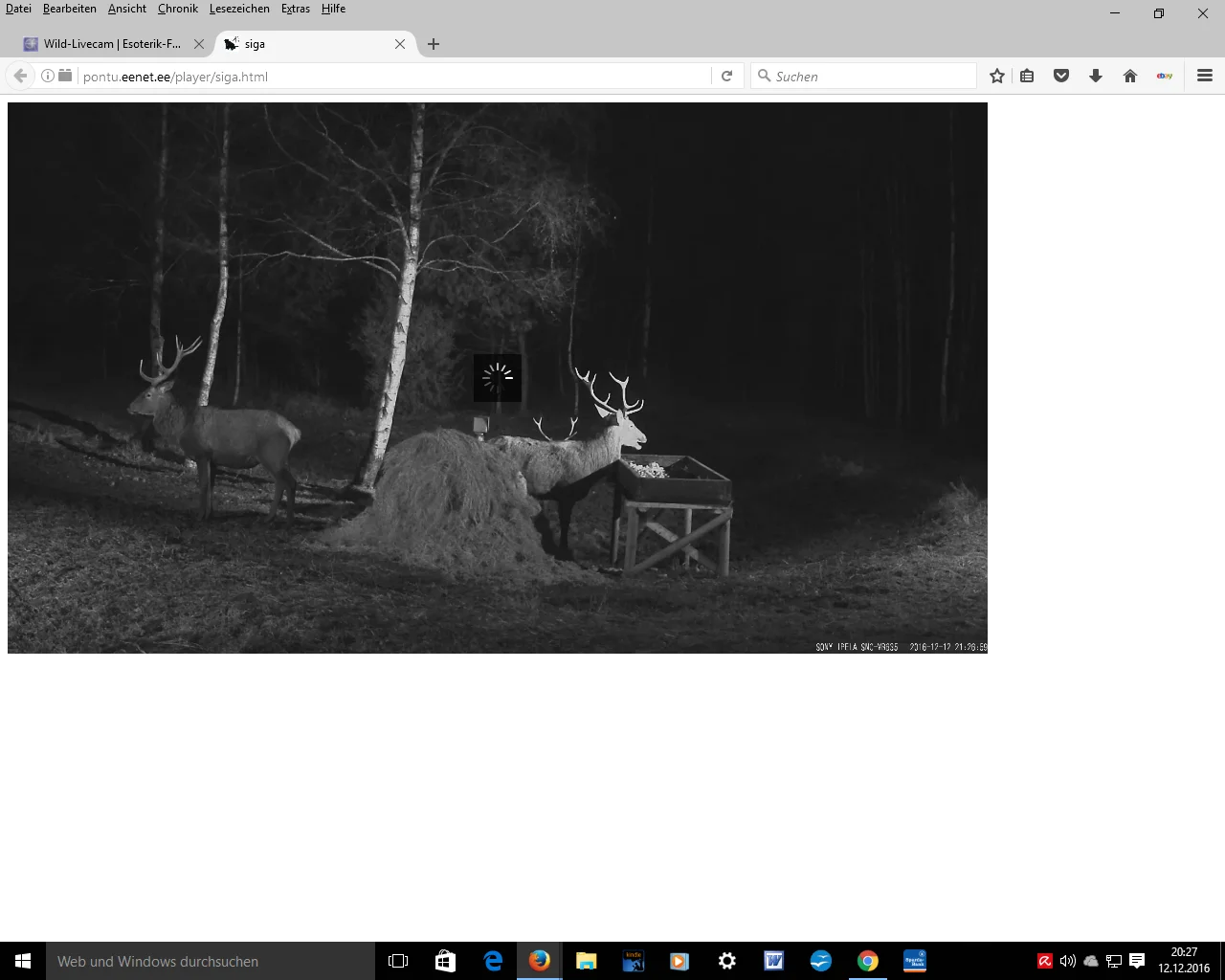This screenshot has width=1225, height=980.
Task: Click the bookmark star icon
Action: 997,77
